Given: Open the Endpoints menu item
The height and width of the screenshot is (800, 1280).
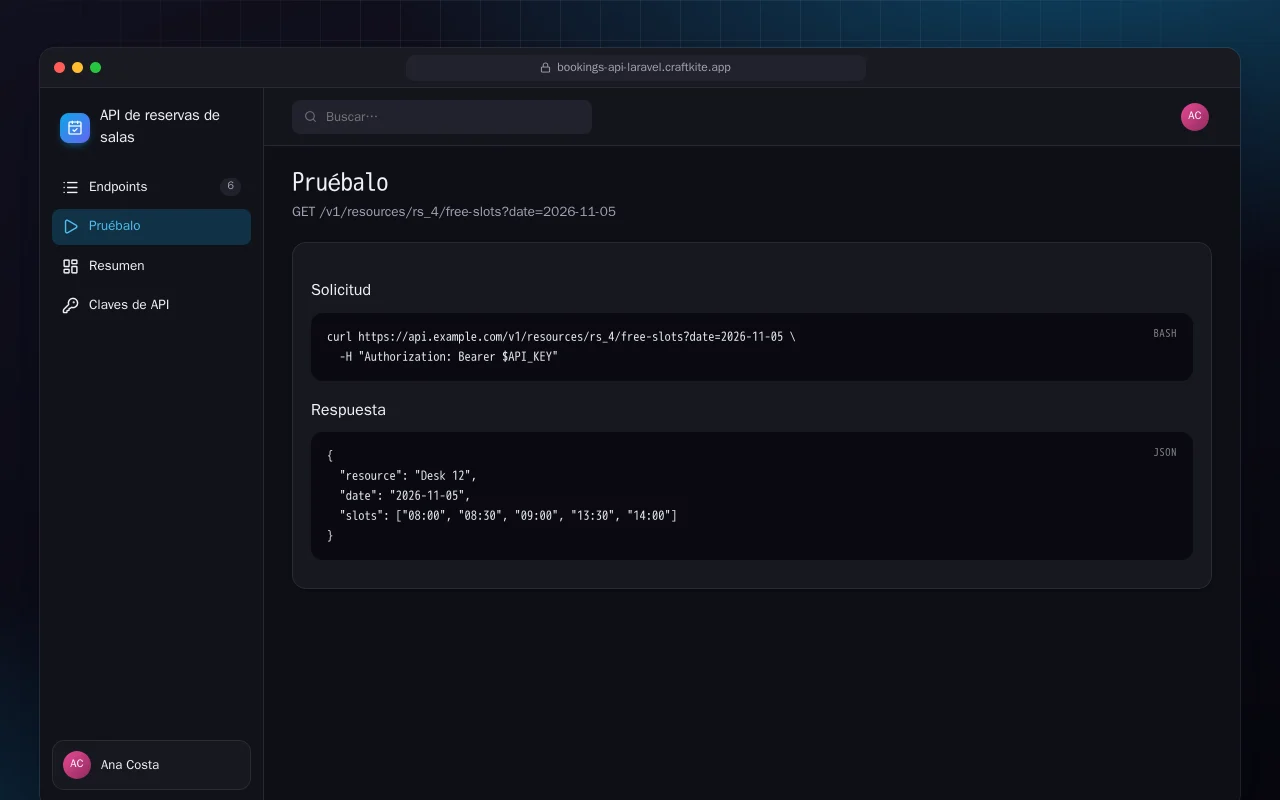Looking at the screenshot, I should point(151,187).
